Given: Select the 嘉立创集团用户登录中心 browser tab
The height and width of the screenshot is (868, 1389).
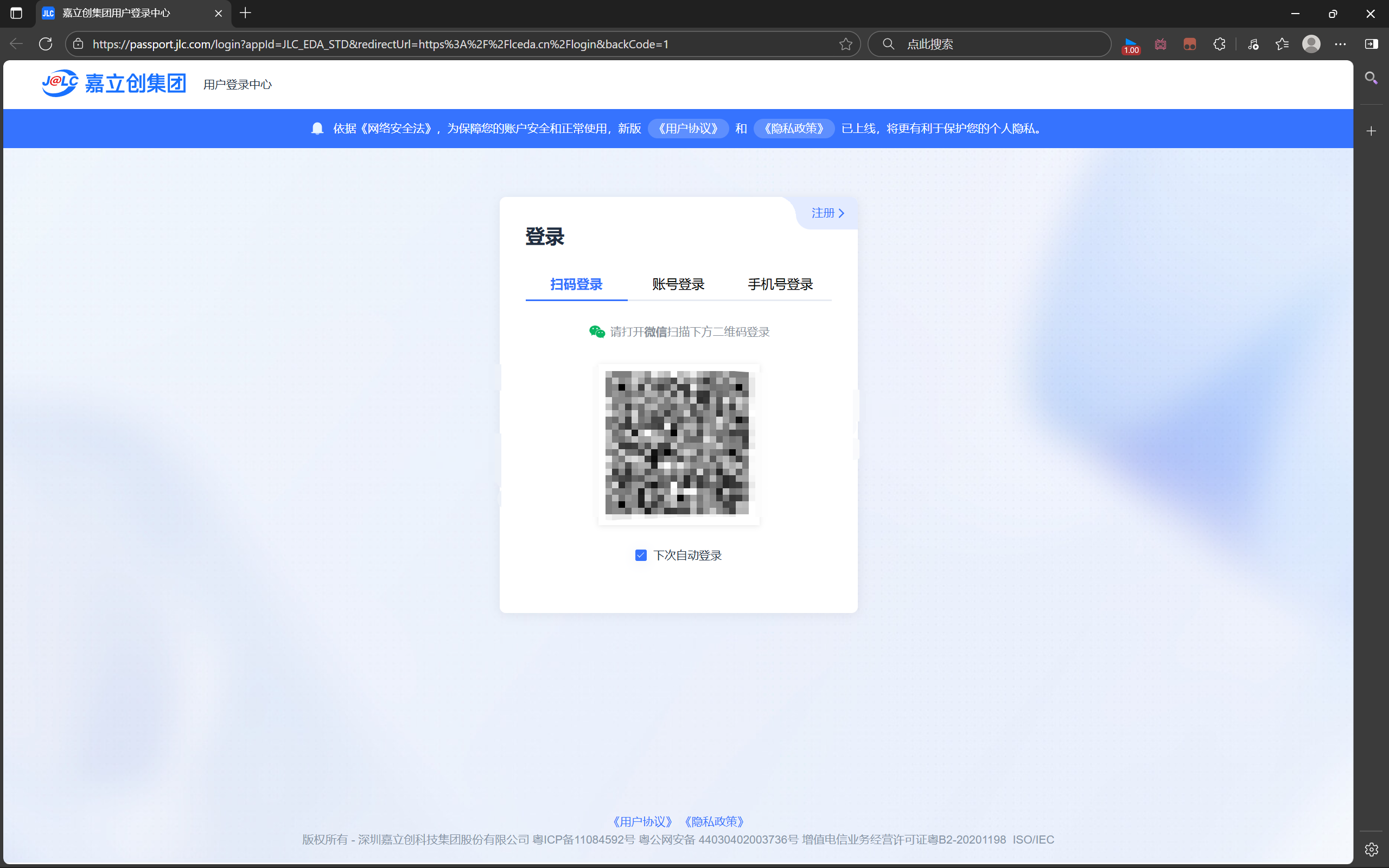Looking at the screenshot, I should click(133, 13).
